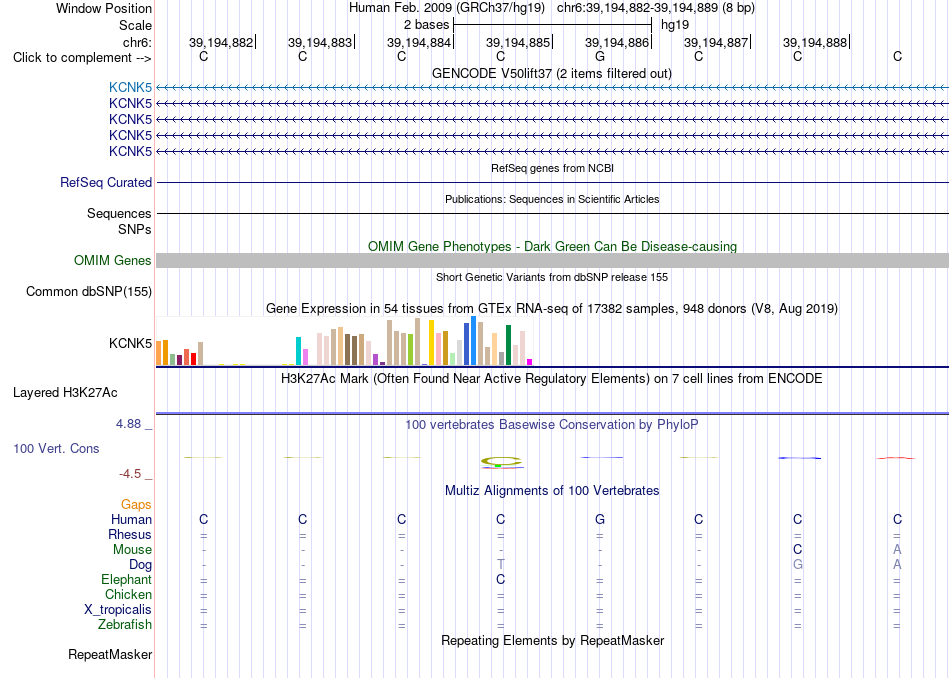Click the G base in the complement row
950x678 pixels.
click(x=600, y=56)
